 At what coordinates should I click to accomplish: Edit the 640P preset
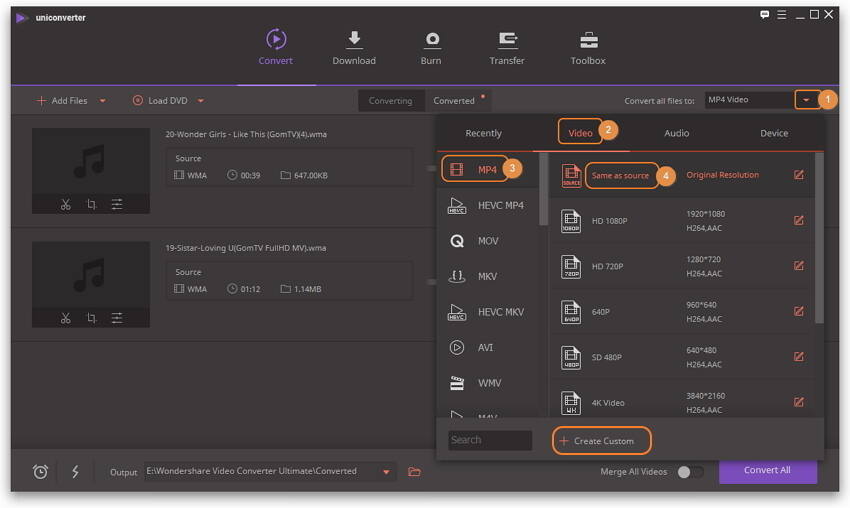[x=799, y=311]
